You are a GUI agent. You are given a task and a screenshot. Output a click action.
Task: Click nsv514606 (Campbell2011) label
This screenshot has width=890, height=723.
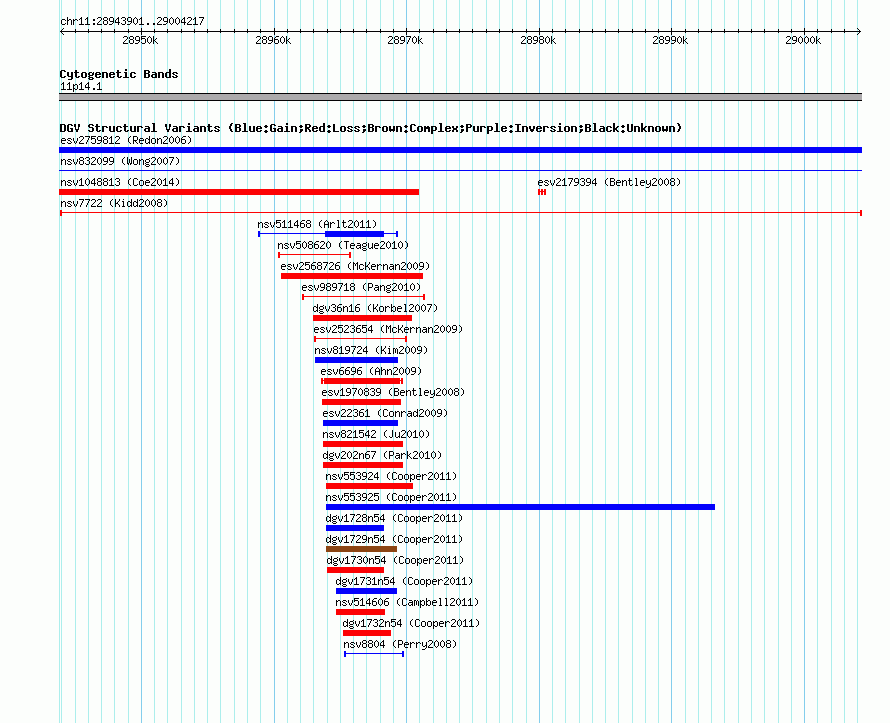click(407, 602)
